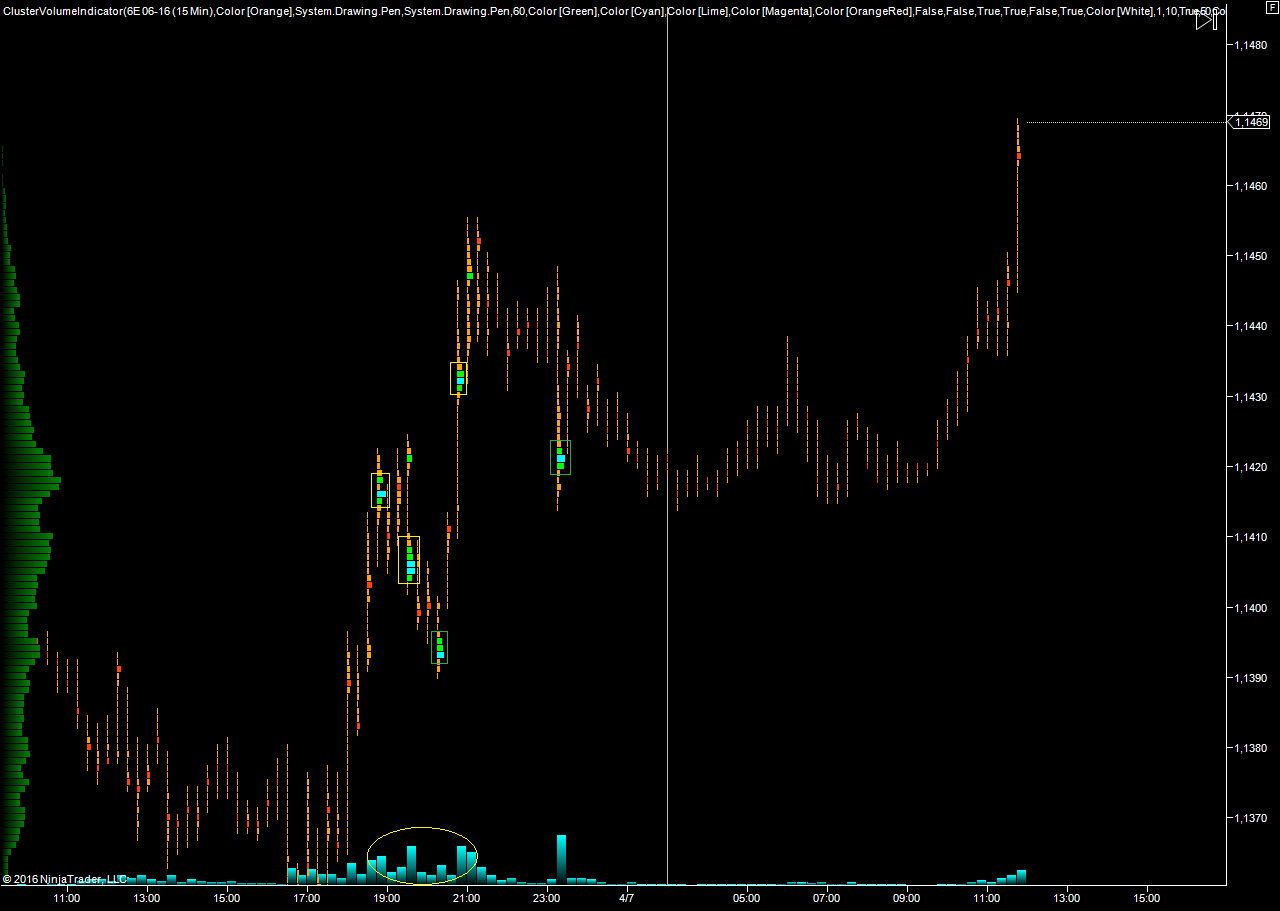This screenshot has height=911, width=1280.
Task: Click the 1,1420 price axis label
Action: click(1250, 467)
